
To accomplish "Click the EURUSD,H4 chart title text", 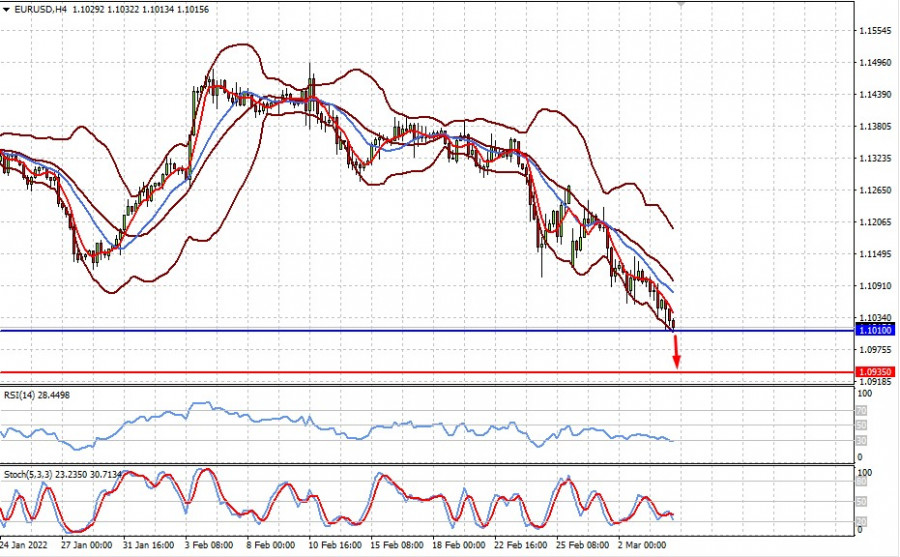I will tap(40, 9).
